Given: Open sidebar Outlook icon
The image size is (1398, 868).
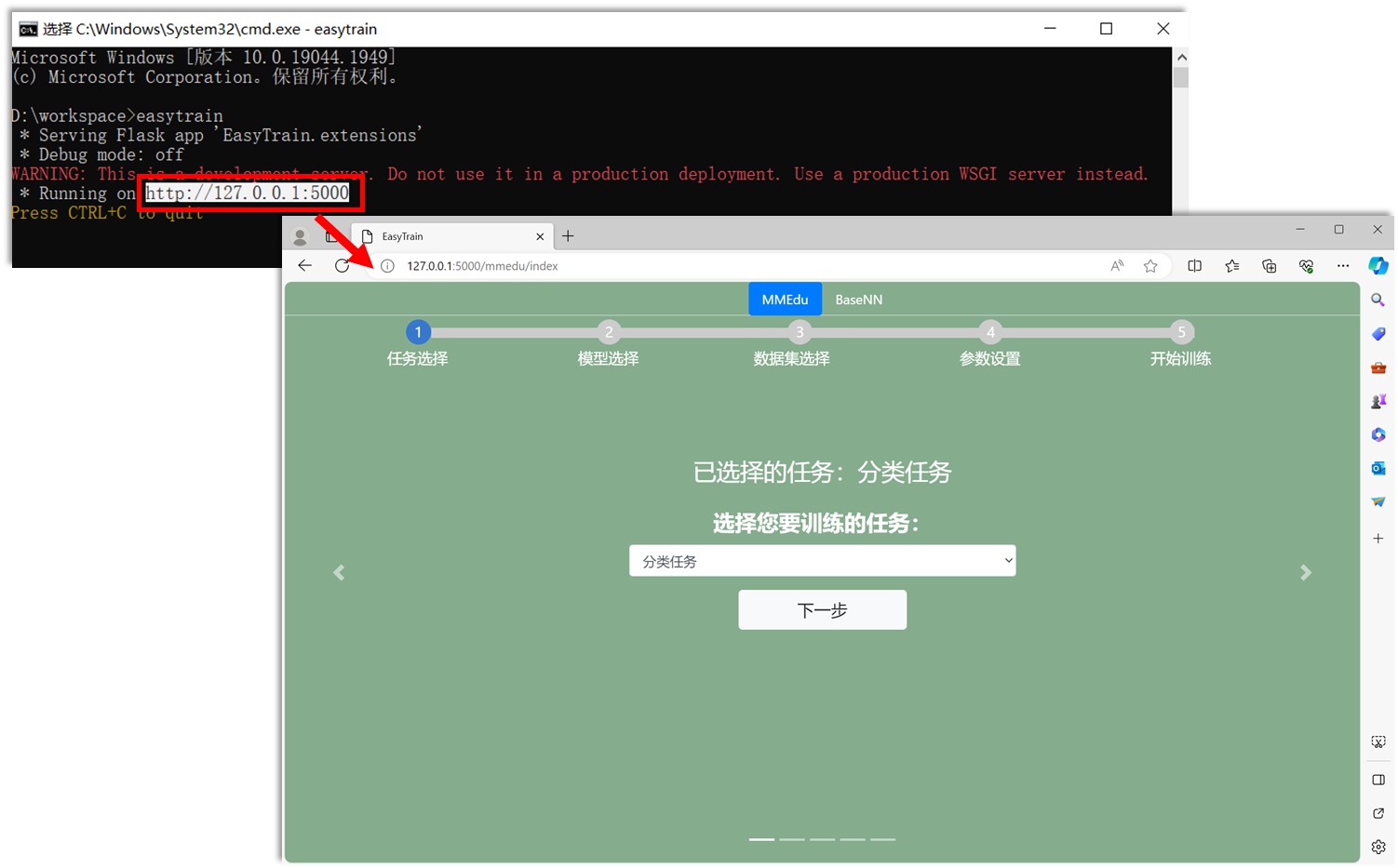Looking at the screenshot, I should [x=1378, y=468].
